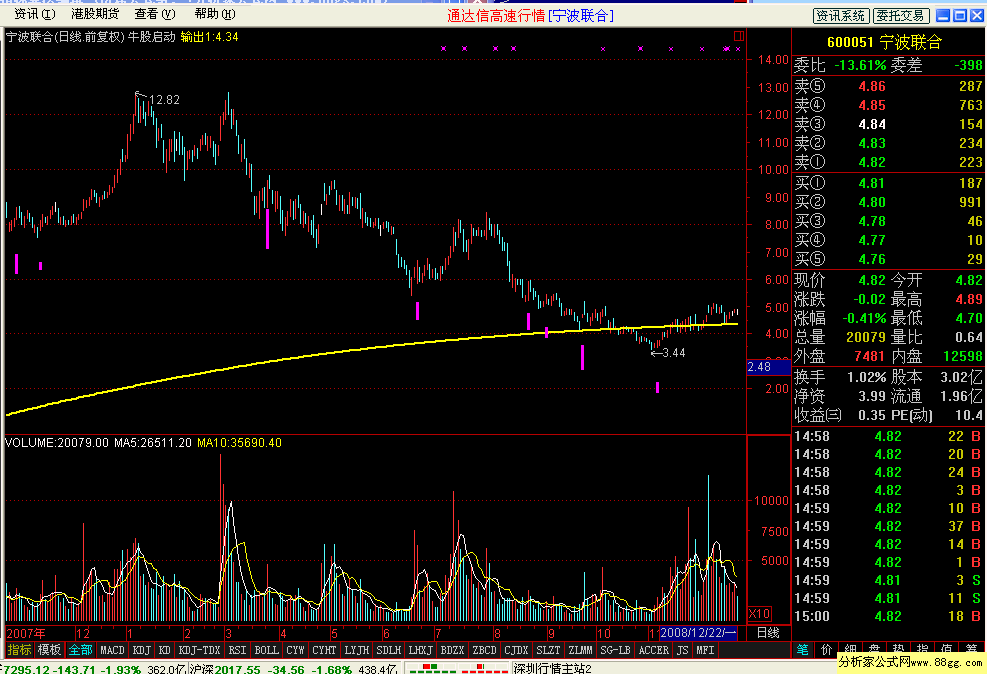Click the PE(动) 10.4 value
The image size is (987, 674).
click(971, 415)
